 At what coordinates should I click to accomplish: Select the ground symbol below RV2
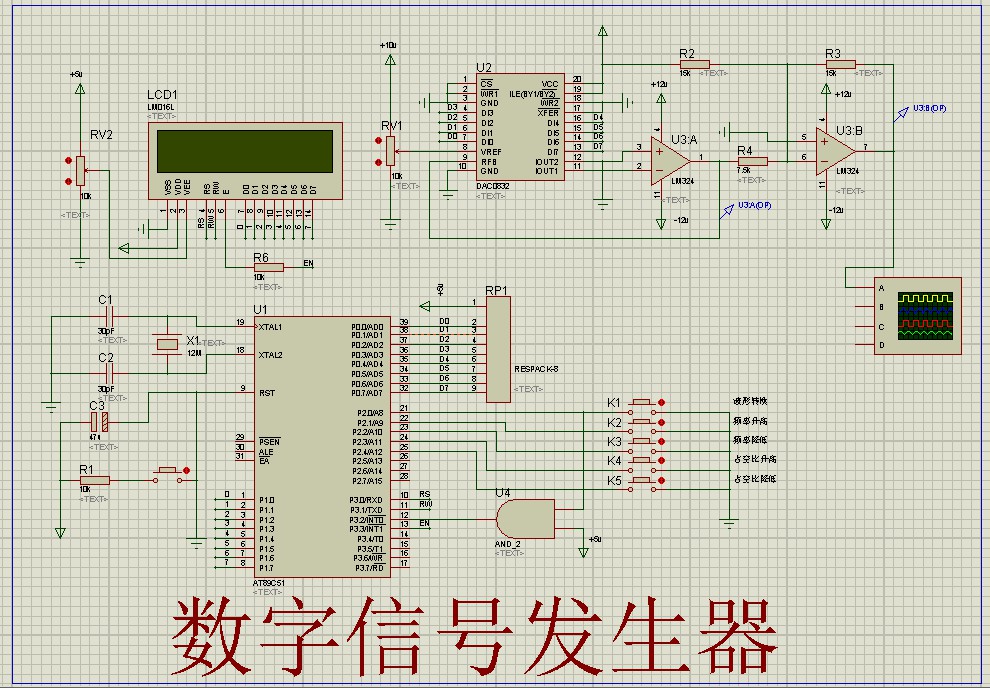80,263
